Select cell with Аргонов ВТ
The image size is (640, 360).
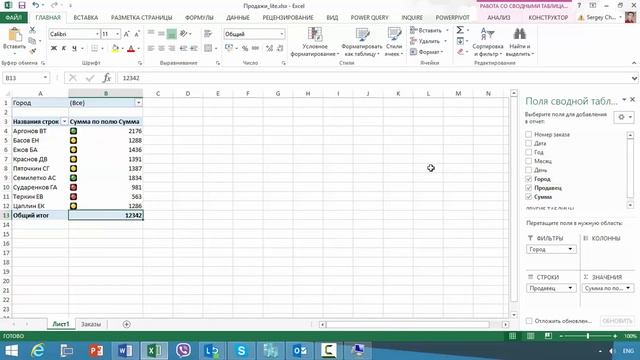tap(40, 131)
